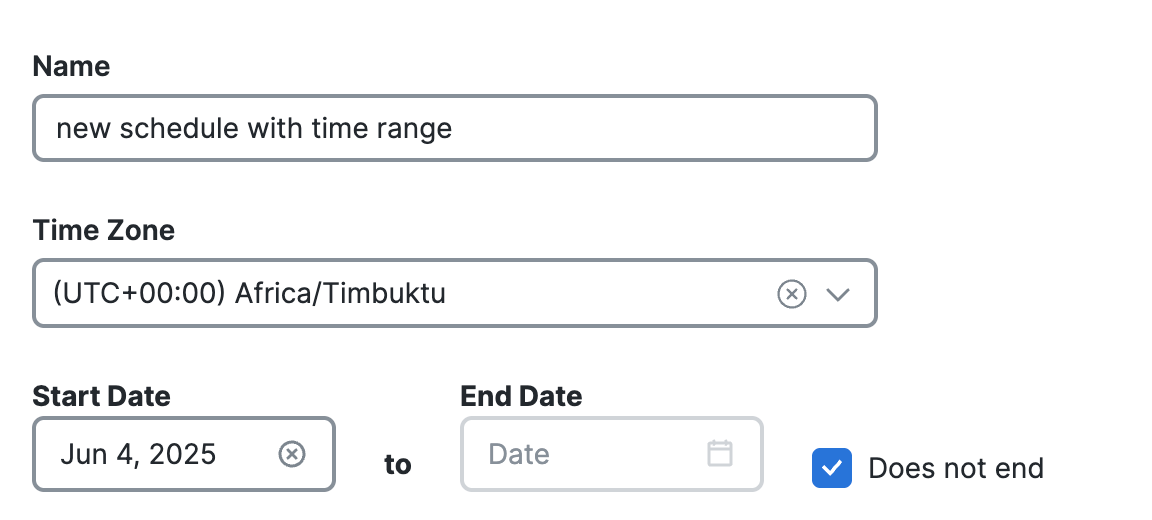Open the Start Date picker field

[184, 454]
